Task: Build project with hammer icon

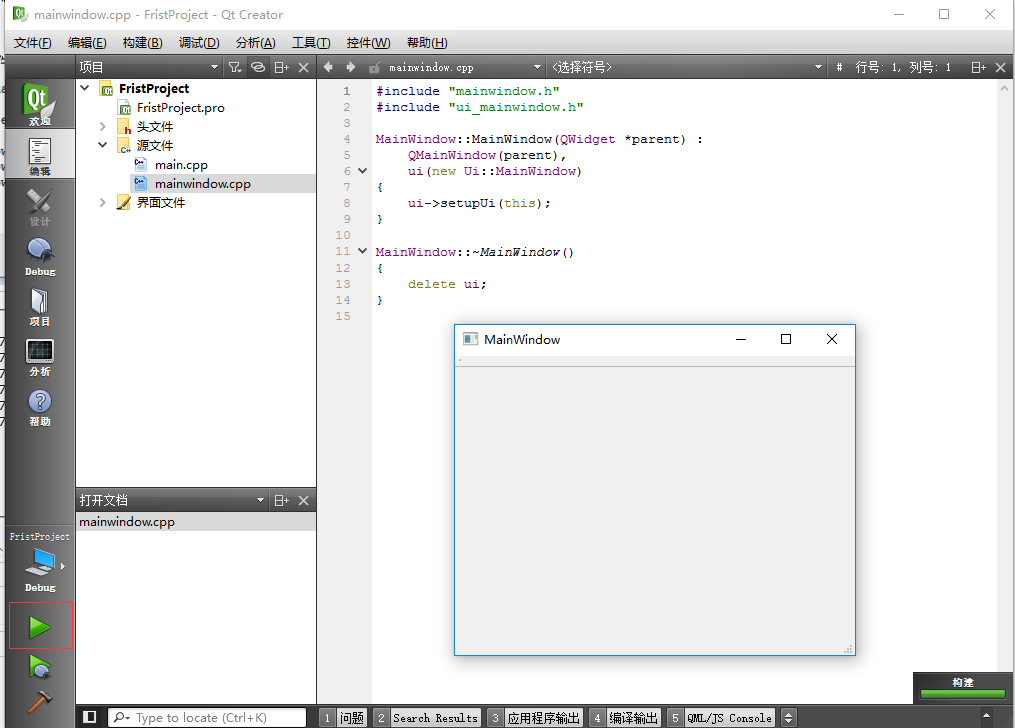Action: (x=40, y=701)
